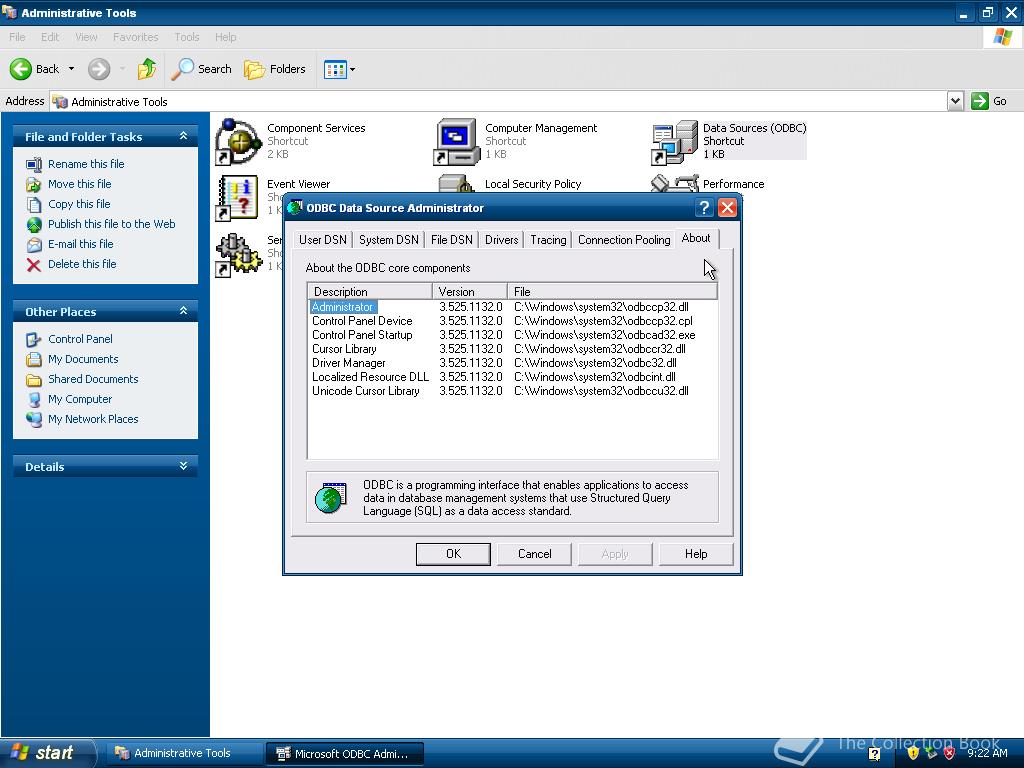The image size is (1024, 768).
Task: Open the Tools menu
Action: (187, 37)
